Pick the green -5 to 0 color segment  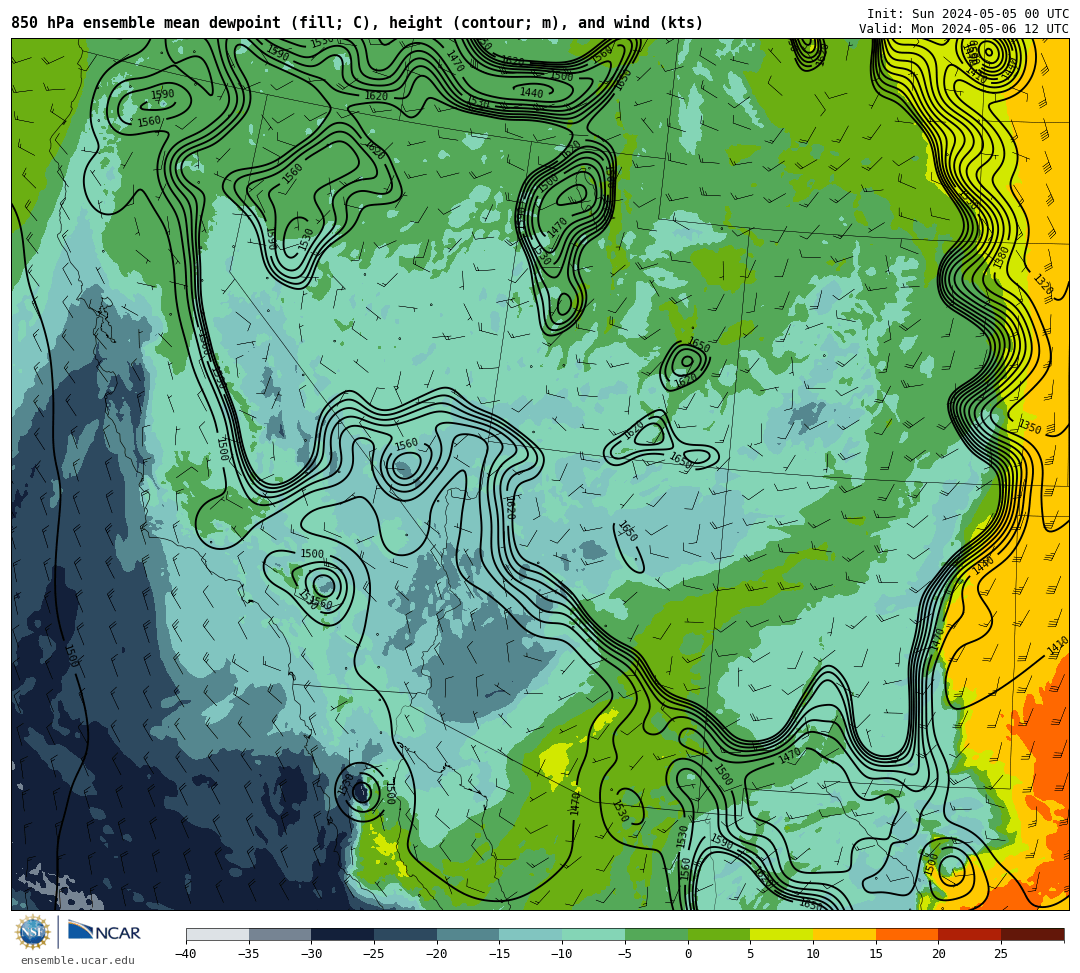[656, 934]
